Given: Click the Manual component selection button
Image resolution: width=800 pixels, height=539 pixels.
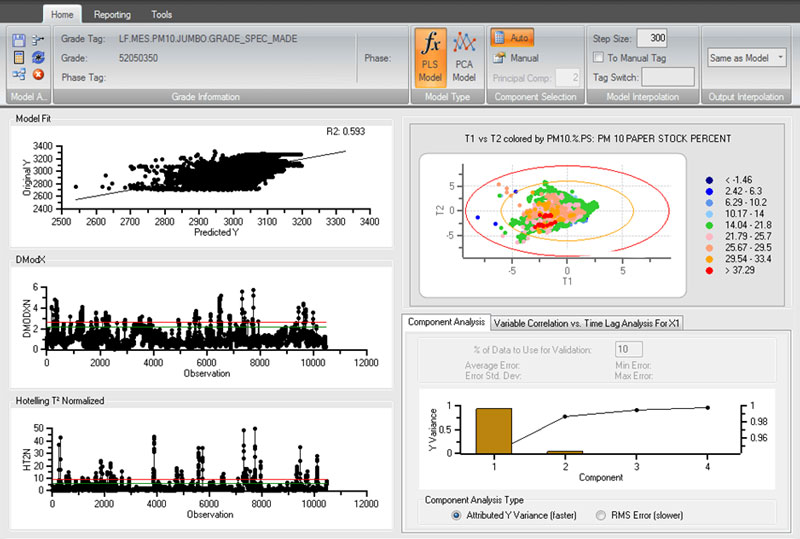Looking at the screenshot, I should [516, 58].
